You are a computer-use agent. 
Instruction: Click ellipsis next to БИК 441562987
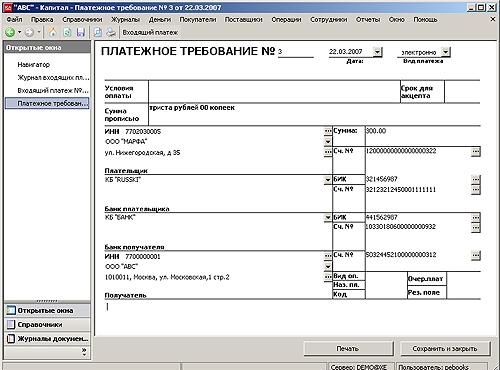pos(476,217)
